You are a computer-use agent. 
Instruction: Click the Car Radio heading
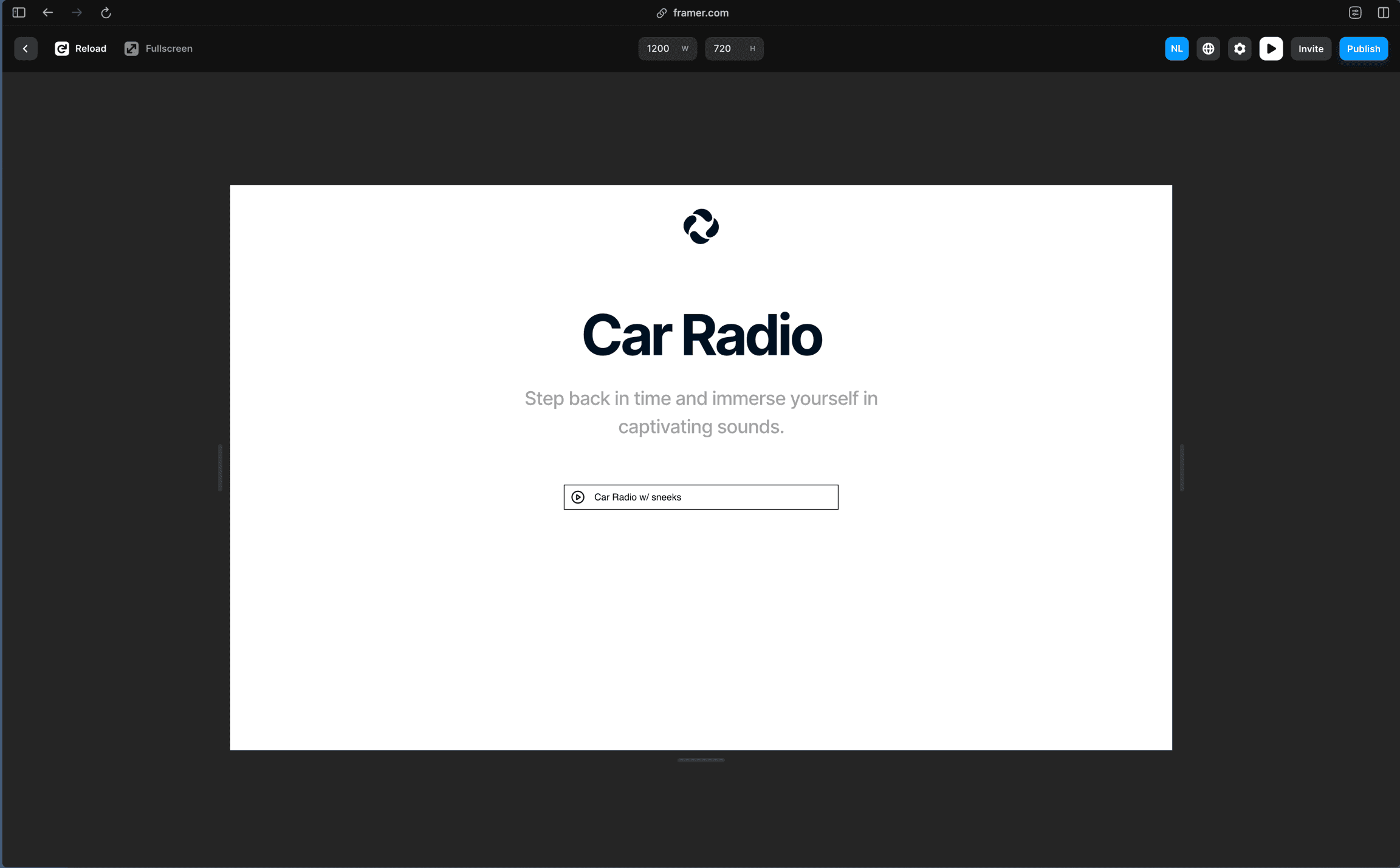[x=702, y=335]
